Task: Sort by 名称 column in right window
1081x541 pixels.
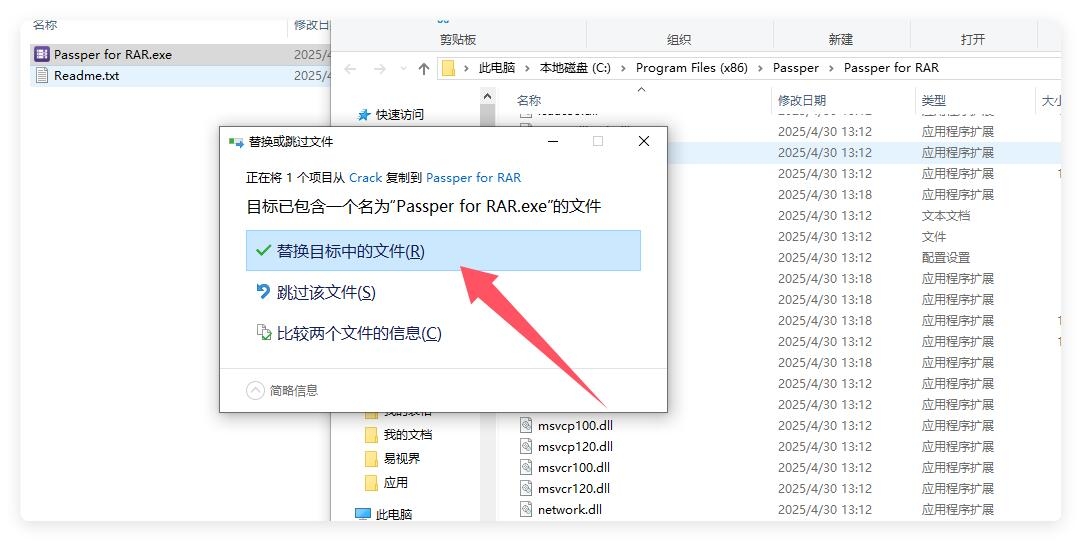Action: [x=529, y=101]
